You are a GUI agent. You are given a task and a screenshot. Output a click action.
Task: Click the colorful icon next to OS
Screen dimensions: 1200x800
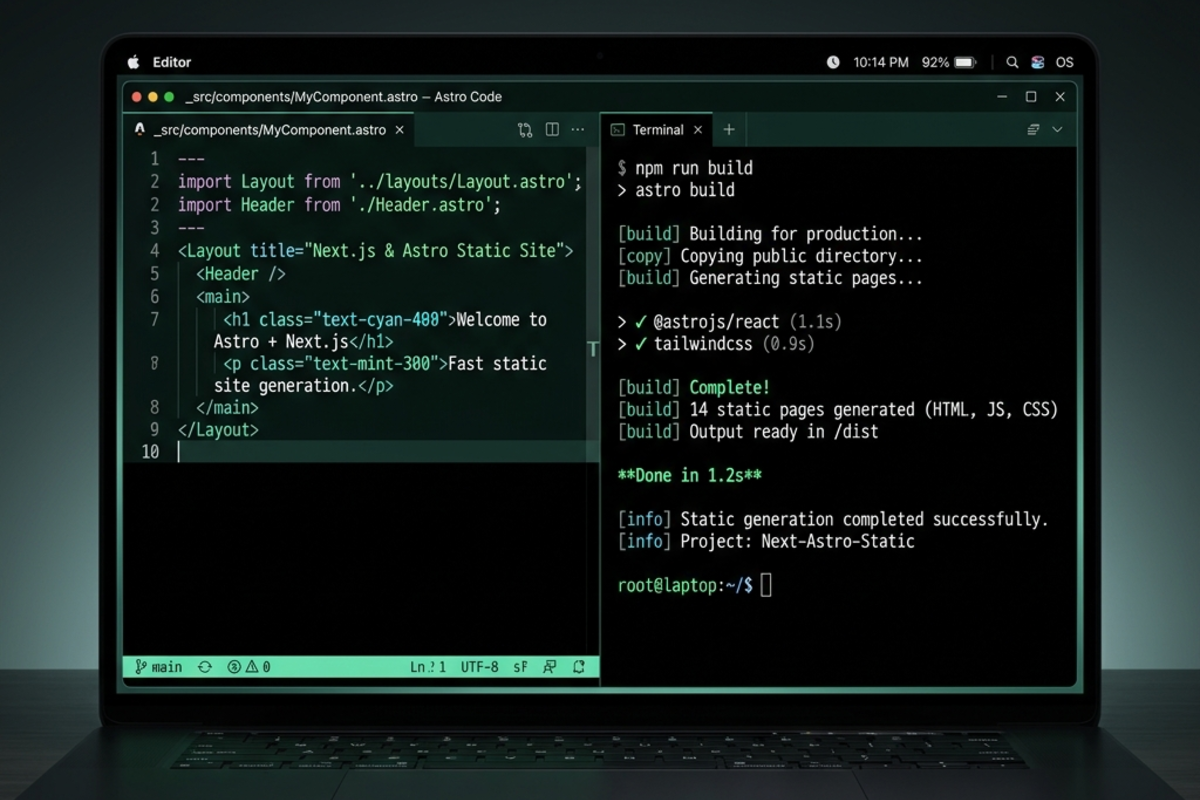point(1038,62)
